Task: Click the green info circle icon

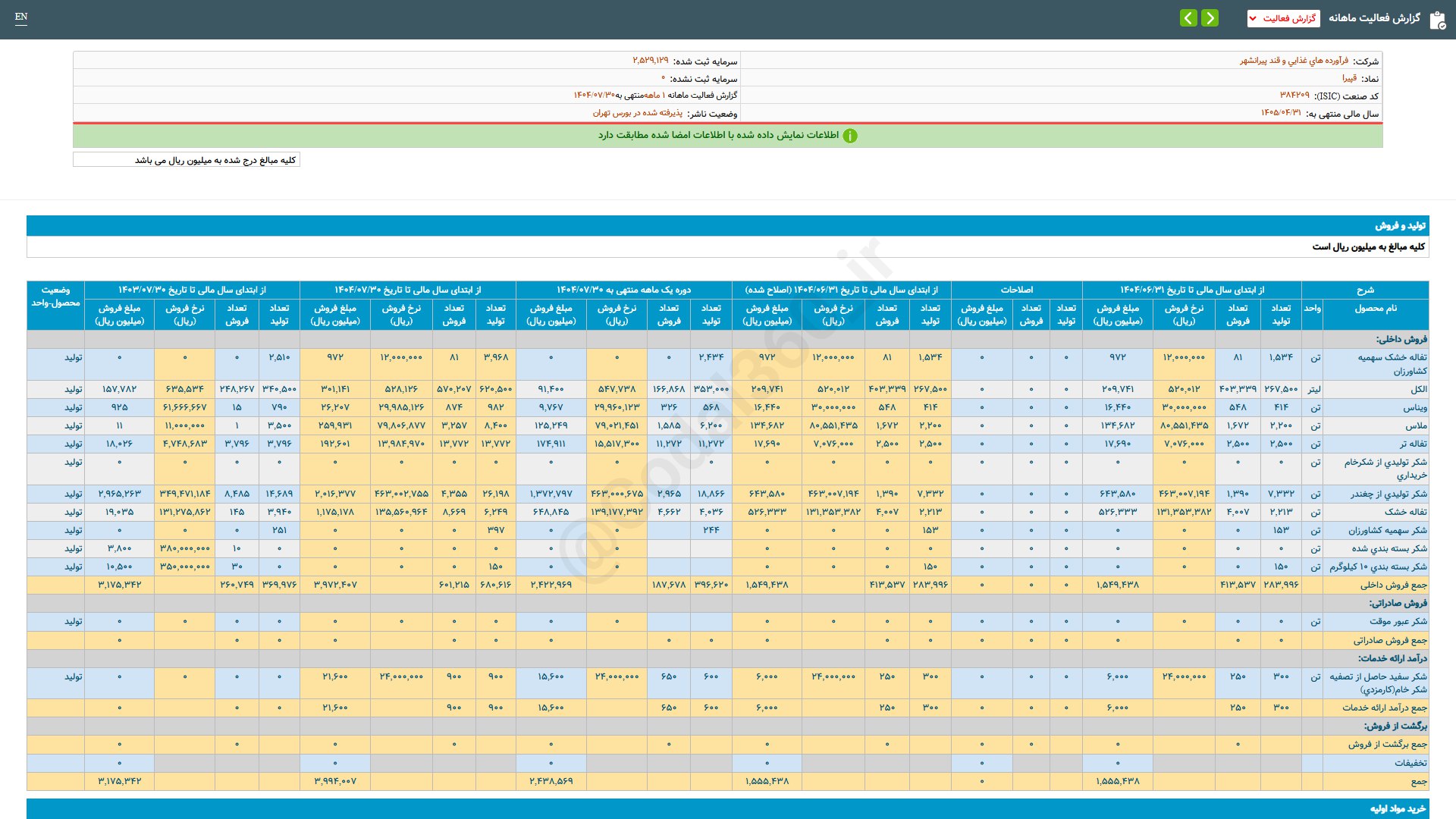Action: [850, 136]
